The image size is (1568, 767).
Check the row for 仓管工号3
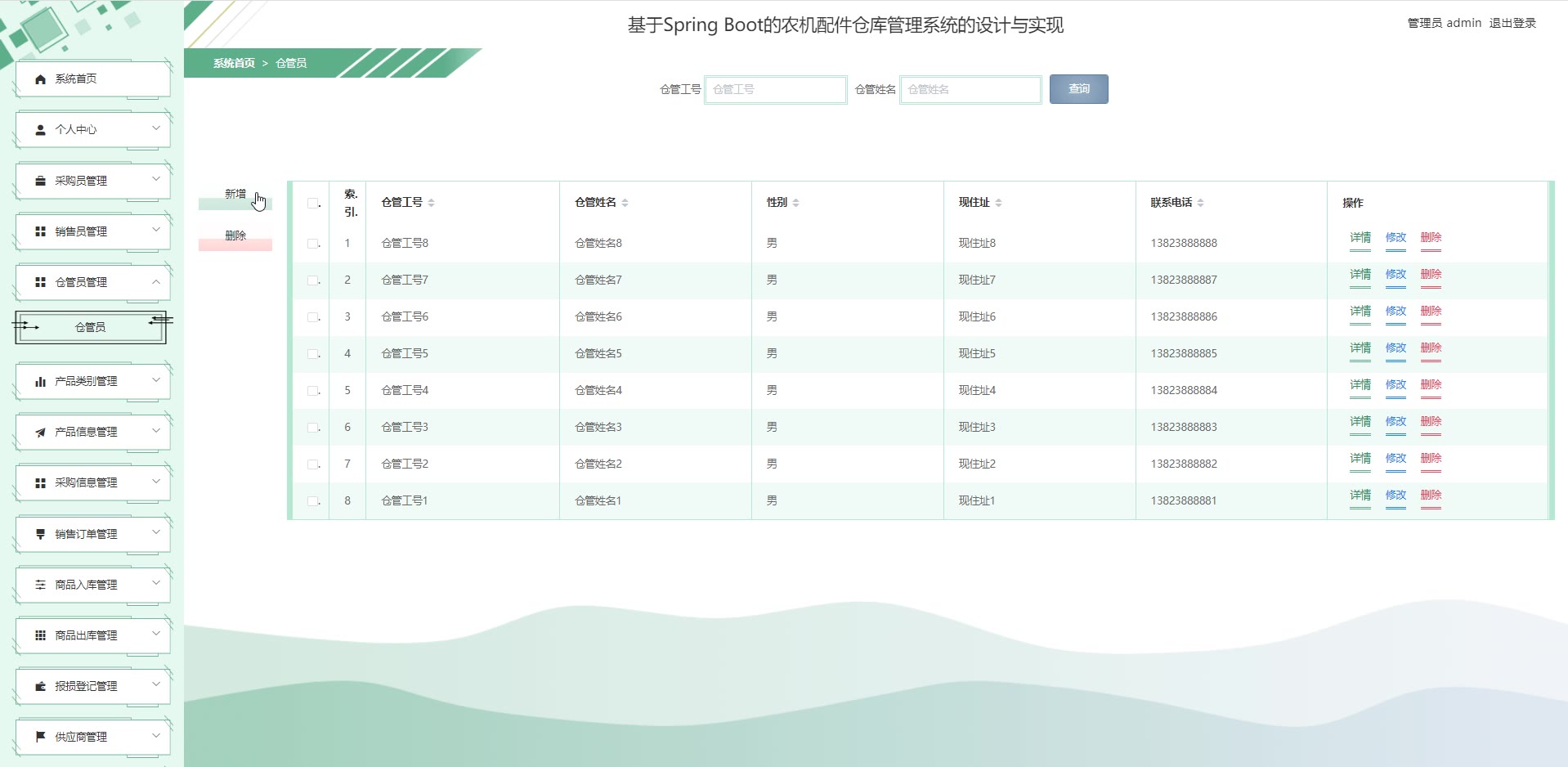312,428
